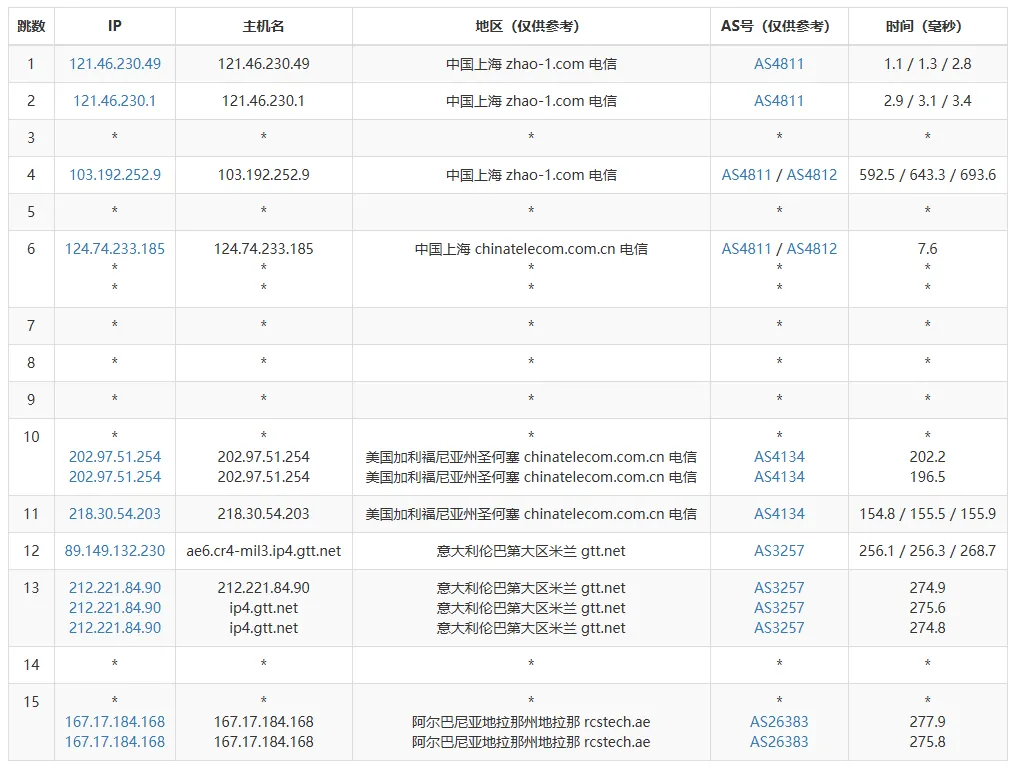
Task: Click the AS4134 link in hop 11 row
Action: (x=779, y=514)
